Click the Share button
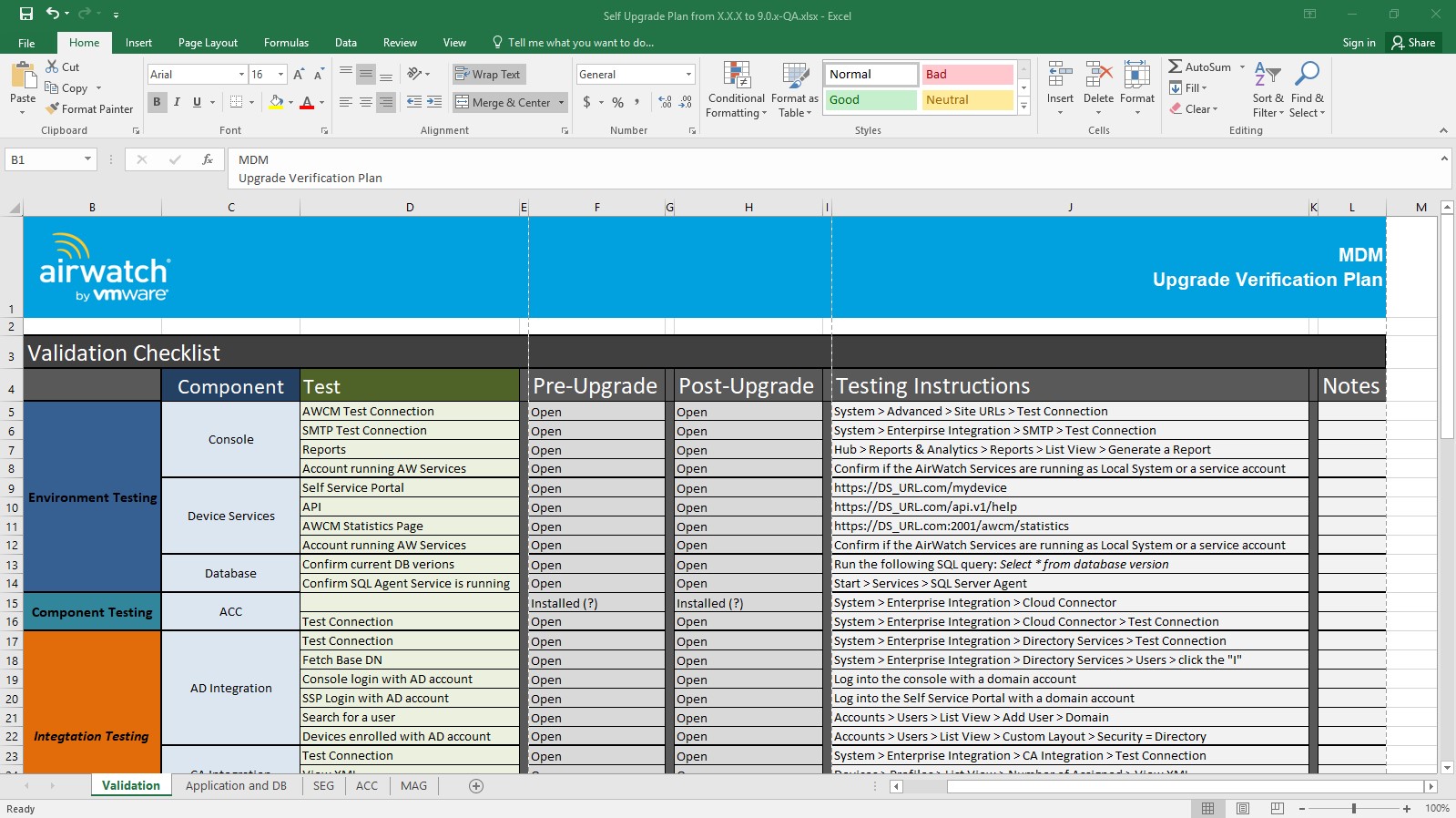The image size is (1456, 818). 1413,43
